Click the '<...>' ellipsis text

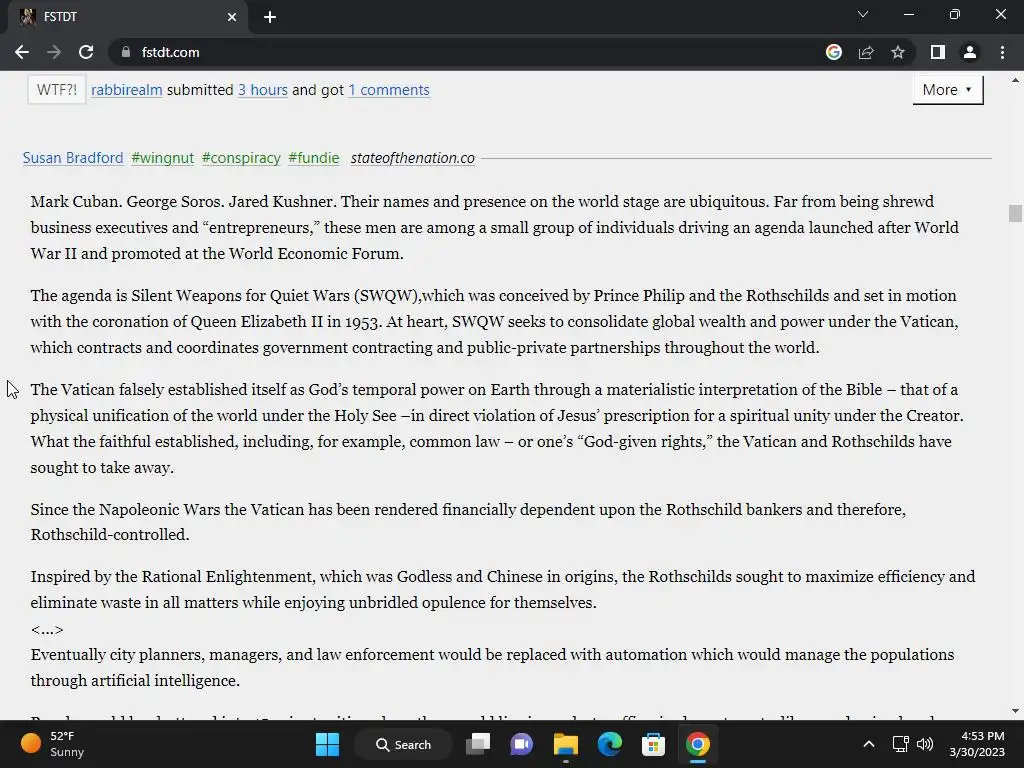pos(47,630)
